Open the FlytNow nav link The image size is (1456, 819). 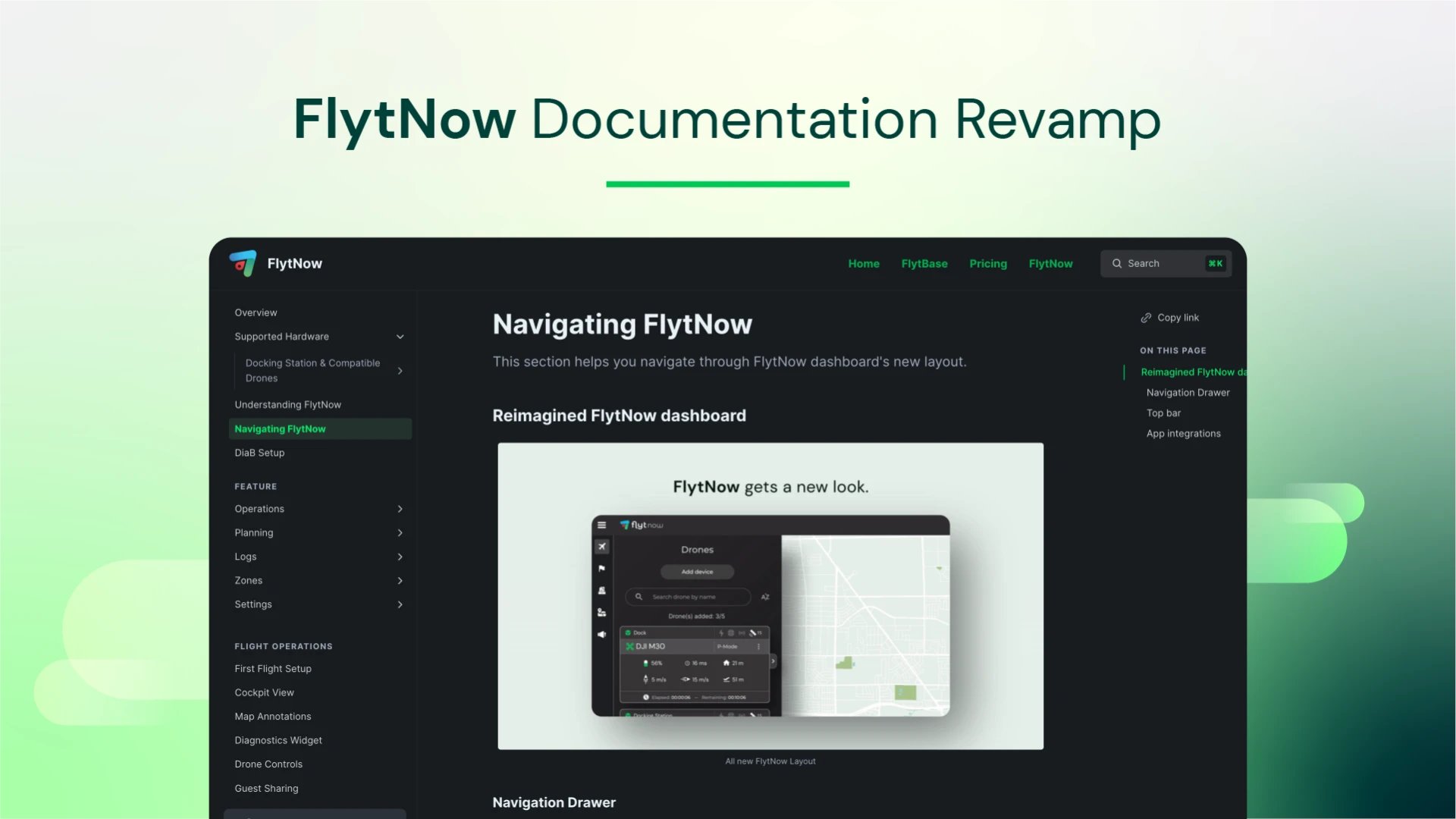[x=1051, y=264]
